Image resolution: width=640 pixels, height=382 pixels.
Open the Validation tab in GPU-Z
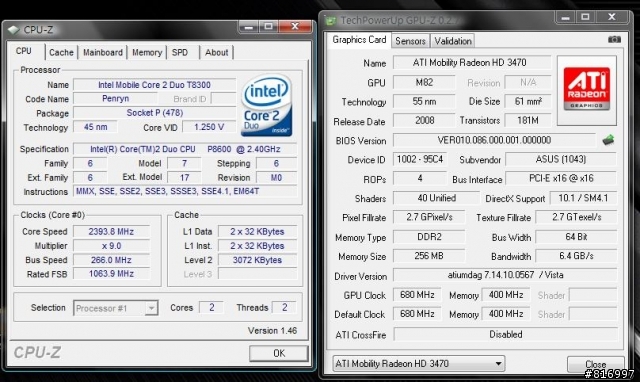[453, 41]
